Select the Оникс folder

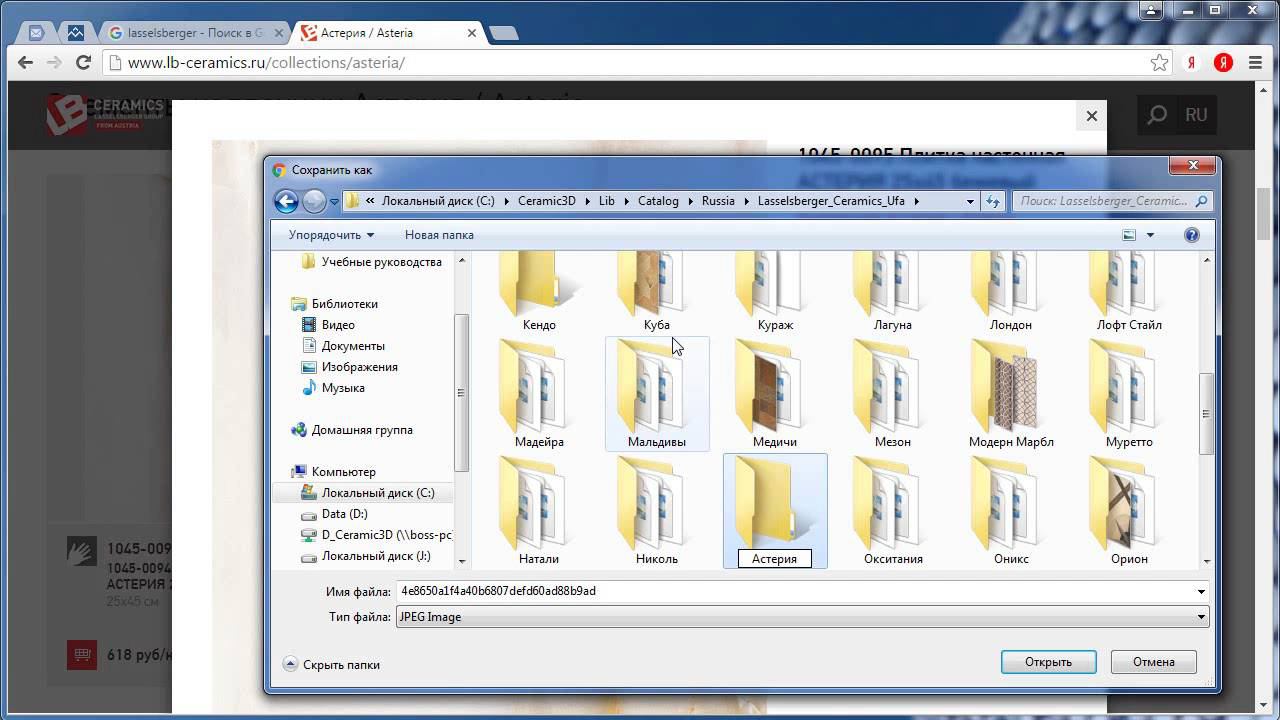coord(1011,511)
